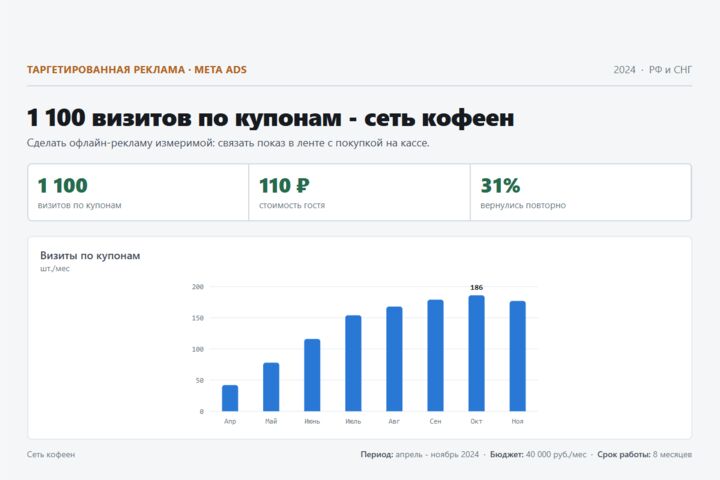The width and height of the screenshot is (720, 480).
Task: Select the May bar in the chart
Action: (x=271, y=387)
